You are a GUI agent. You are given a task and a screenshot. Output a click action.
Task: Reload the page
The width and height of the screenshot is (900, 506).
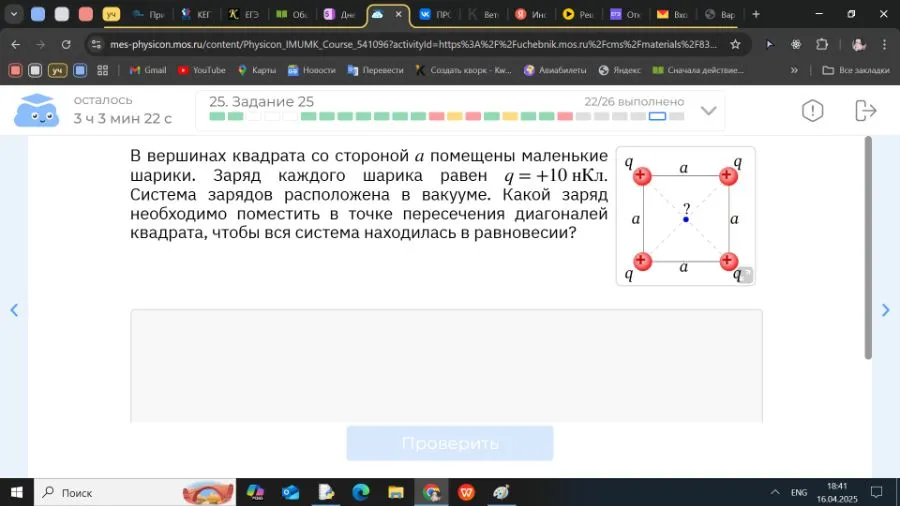click(66, 44)
